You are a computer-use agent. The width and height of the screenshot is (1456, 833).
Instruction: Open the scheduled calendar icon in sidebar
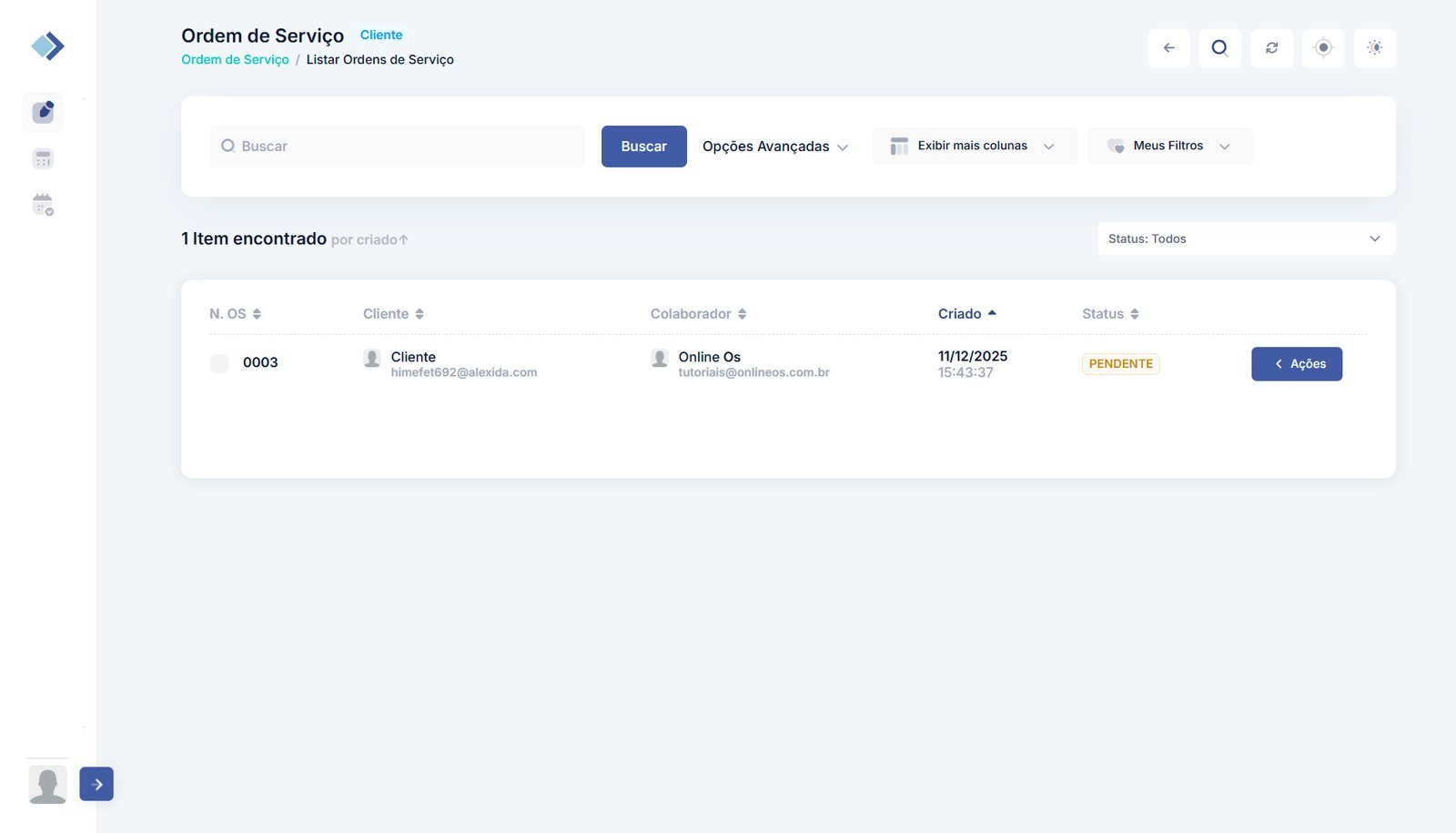coord(43,205)
